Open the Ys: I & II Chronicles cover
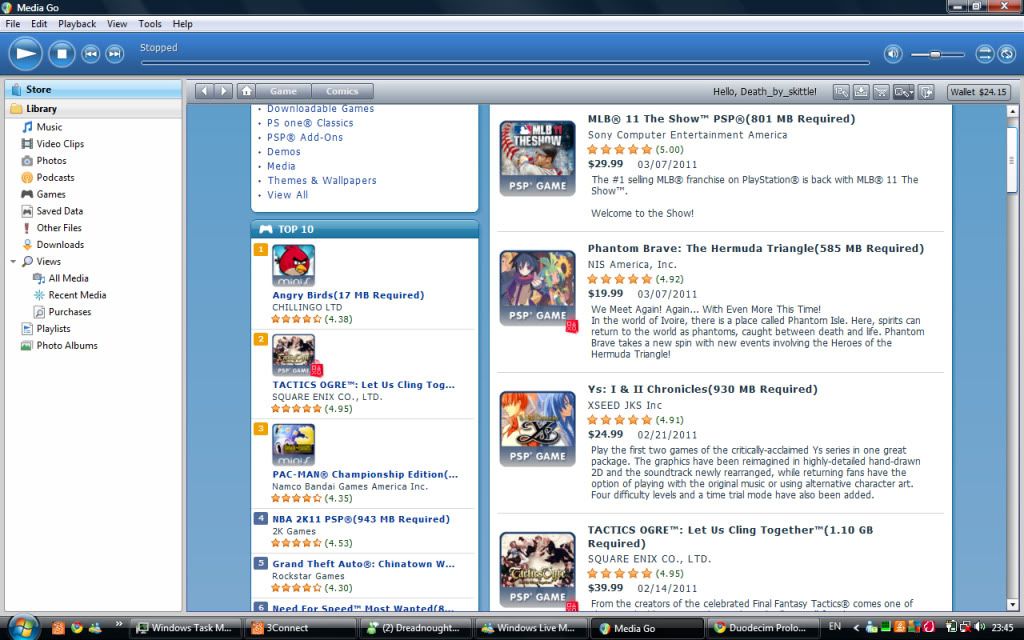1024x640 pixels. pos(537,429)
